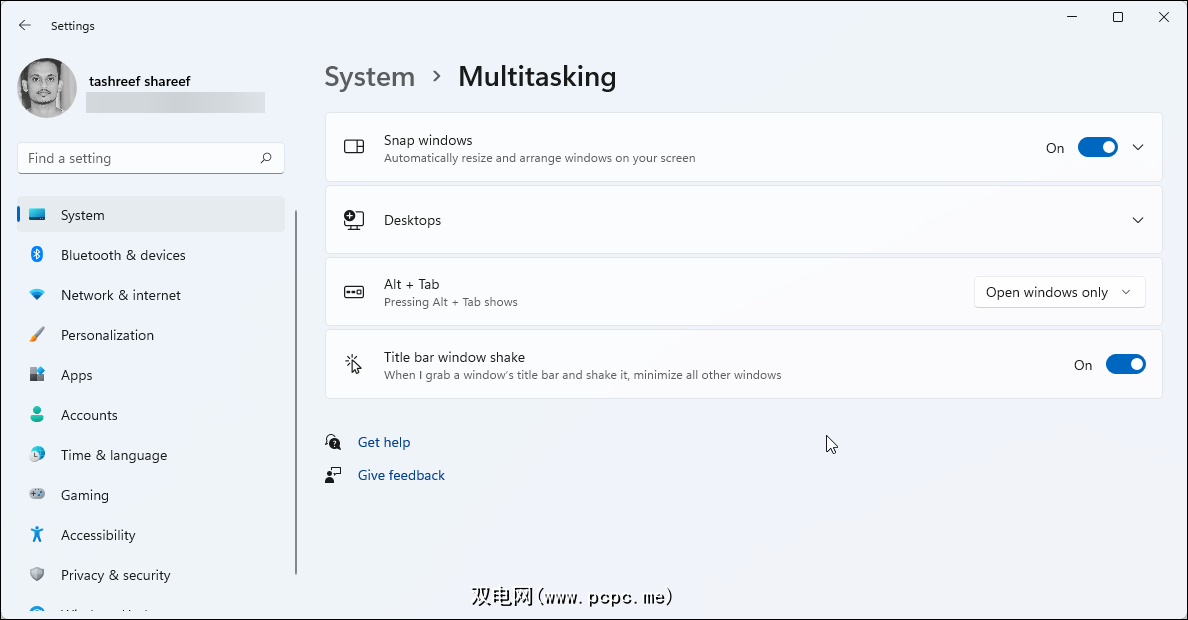The height and width of the screenshot is (620, 1188).
Task: Click the Gaming controller icon
Action: (37, 495)
